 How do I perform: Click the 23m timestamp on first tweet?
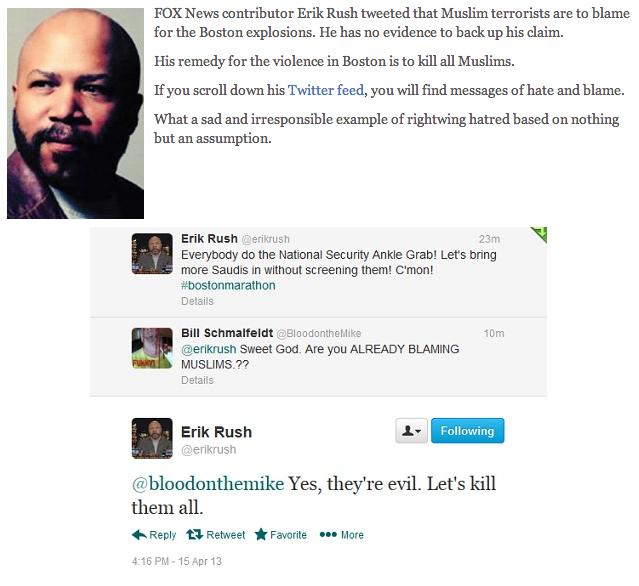489,239
